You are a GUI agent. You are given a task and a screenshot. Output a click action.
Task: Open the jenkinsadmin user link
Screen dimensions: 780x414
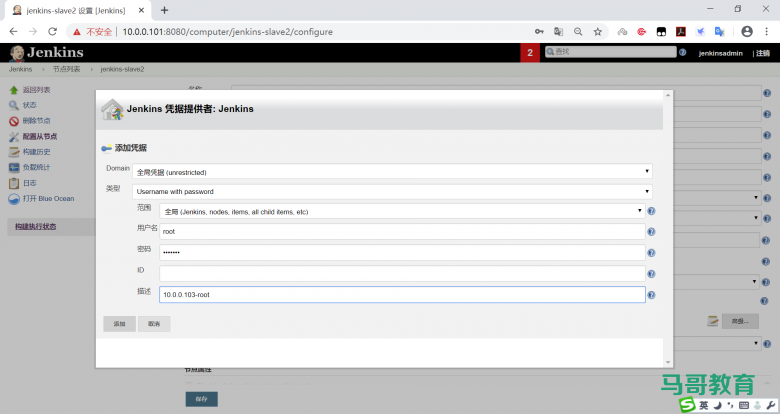[x=720, y=53]
